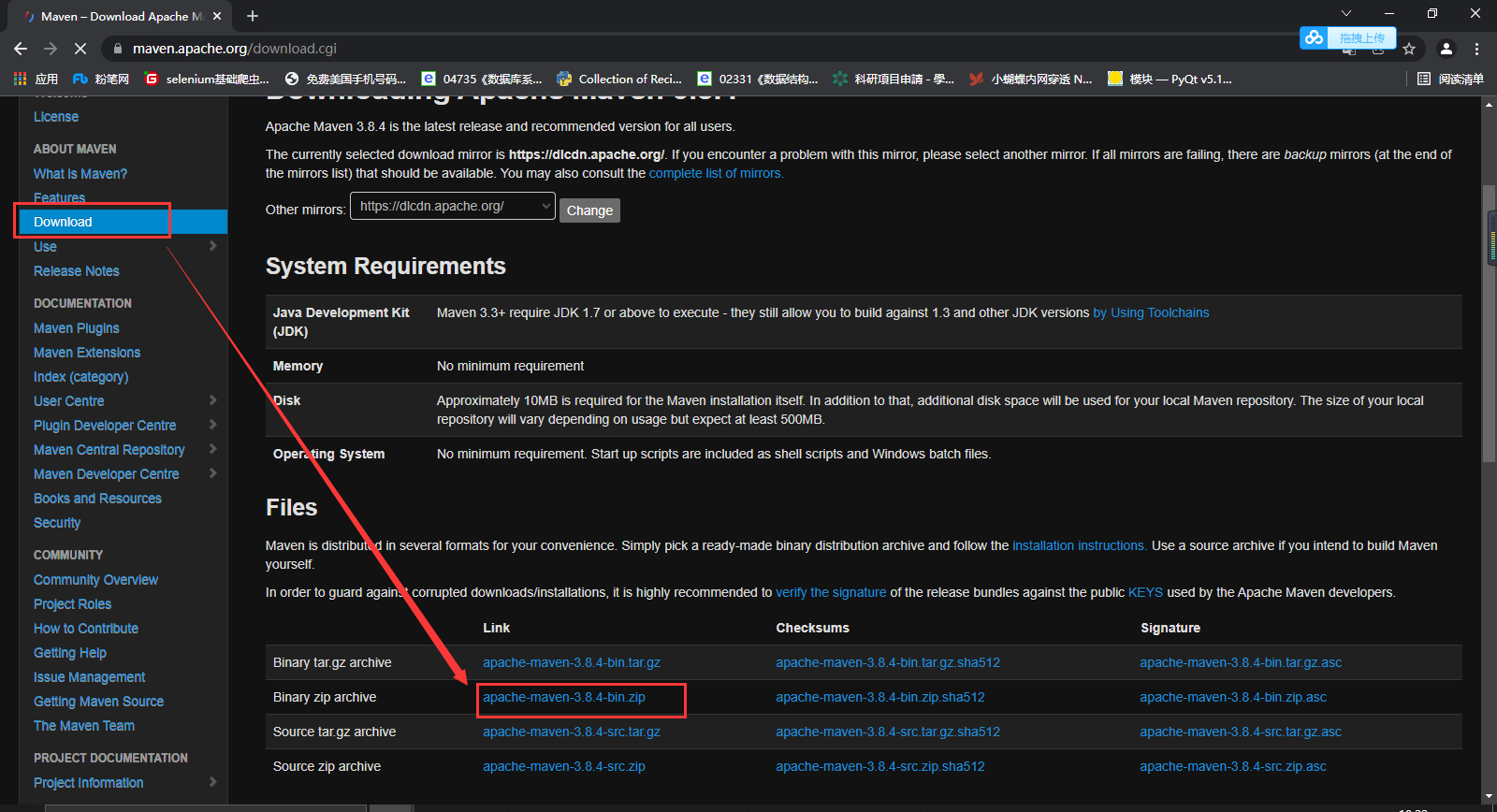Stop loading the page
Viewport: 1497px width, 812px height.
80,49
